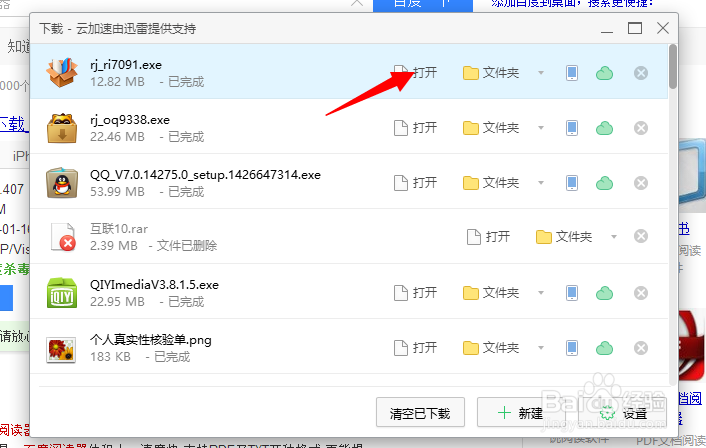Click the green iQIYI installer icon
The image size is (706, 448).
[x=62, y=293]
